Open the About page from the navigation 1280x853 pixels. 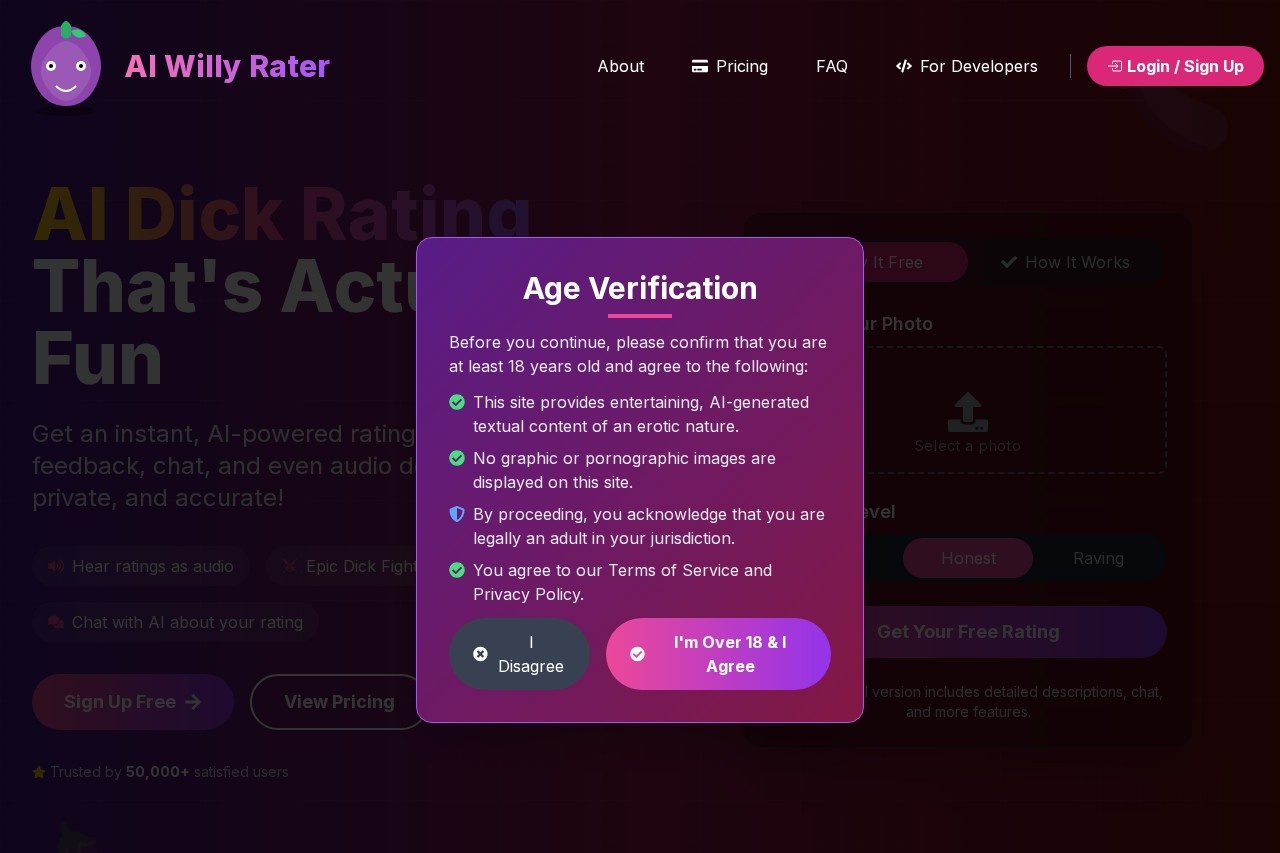(x=621, y=66)
